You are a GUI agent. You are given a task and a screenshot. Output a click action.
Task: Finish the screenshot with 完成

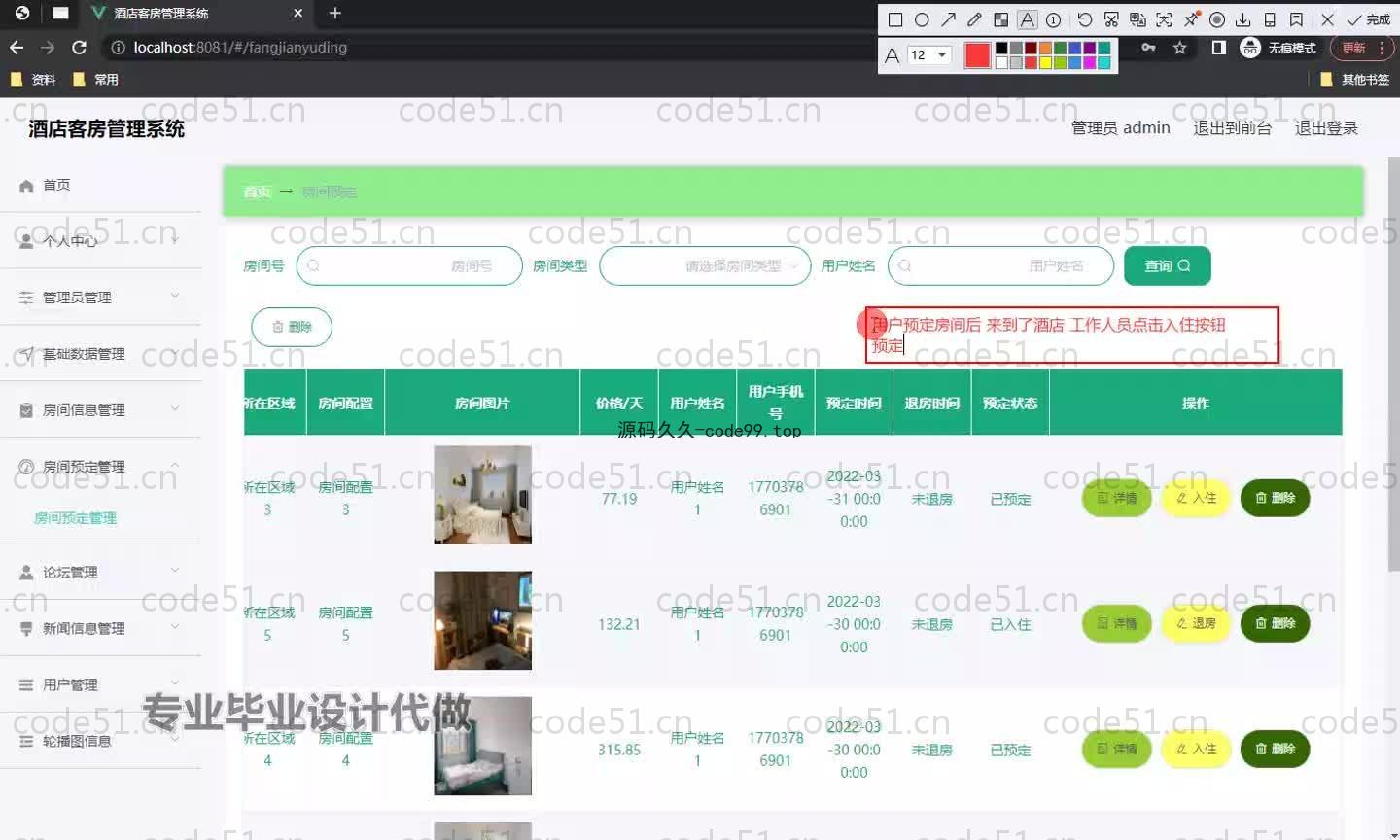pos(1368,19)
